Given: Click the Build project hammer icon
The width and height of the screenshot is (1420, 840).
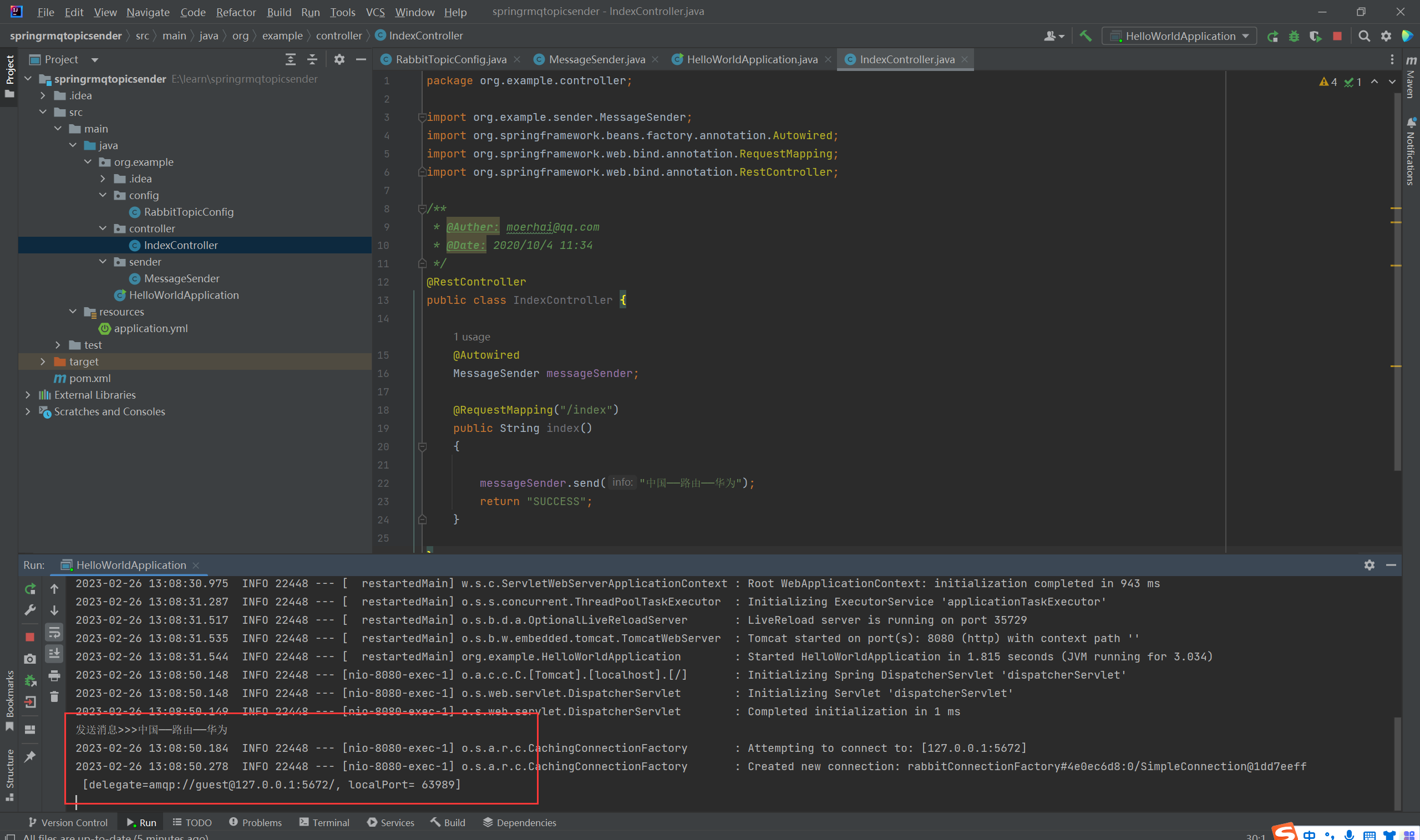Looking at the screenshot, I should pos(1085,36).
